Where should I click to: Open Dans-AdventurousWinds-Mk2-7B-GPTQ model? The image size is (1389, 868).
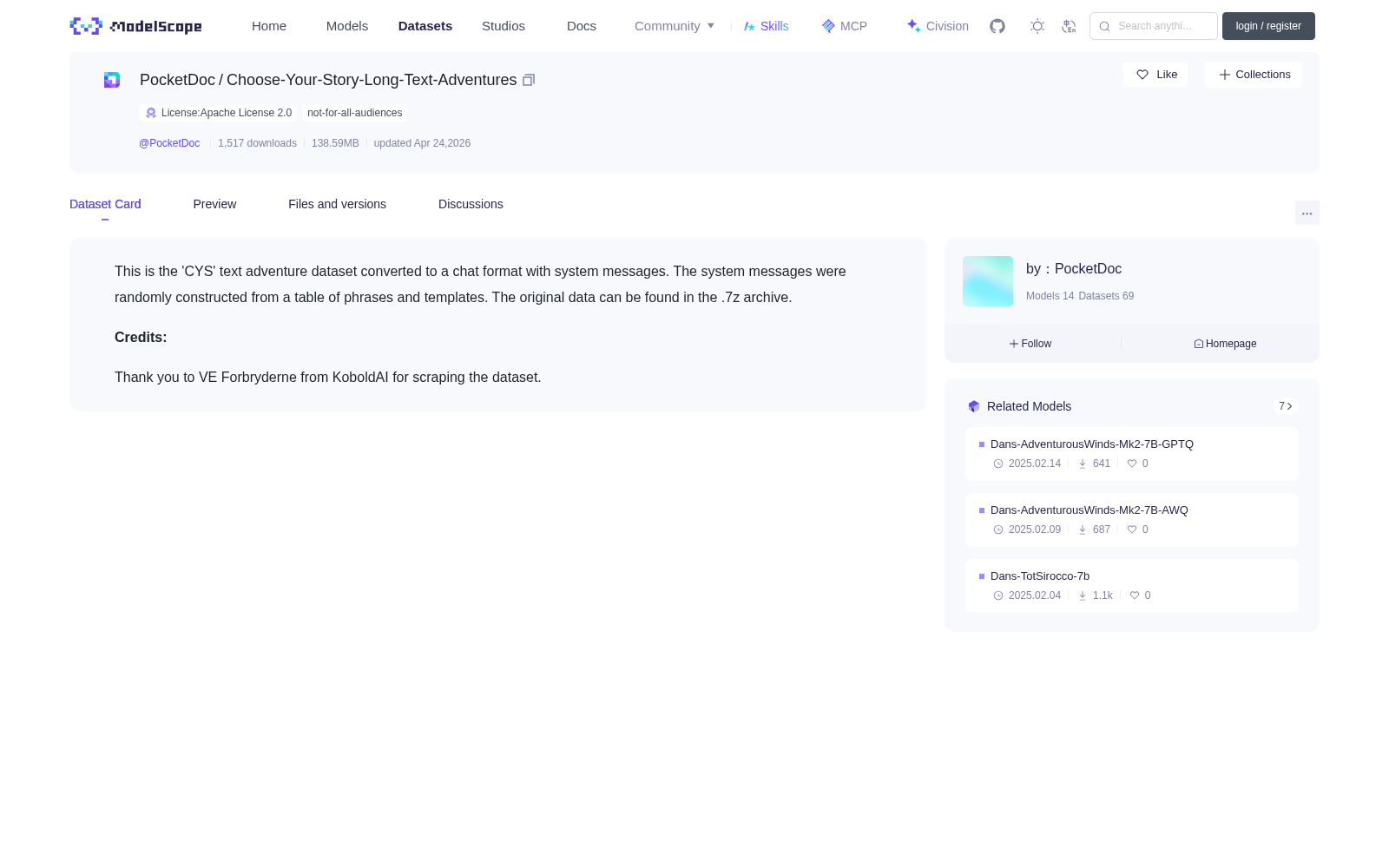[x=1092, y=444]
